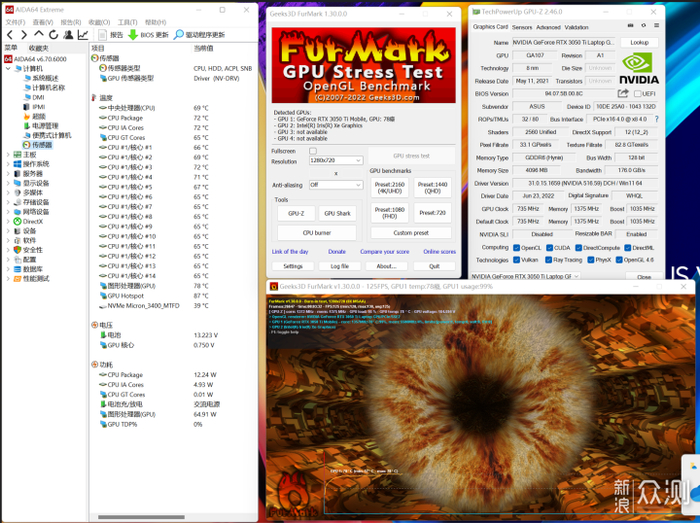Expand the 主板 tree node

[8, 154]
